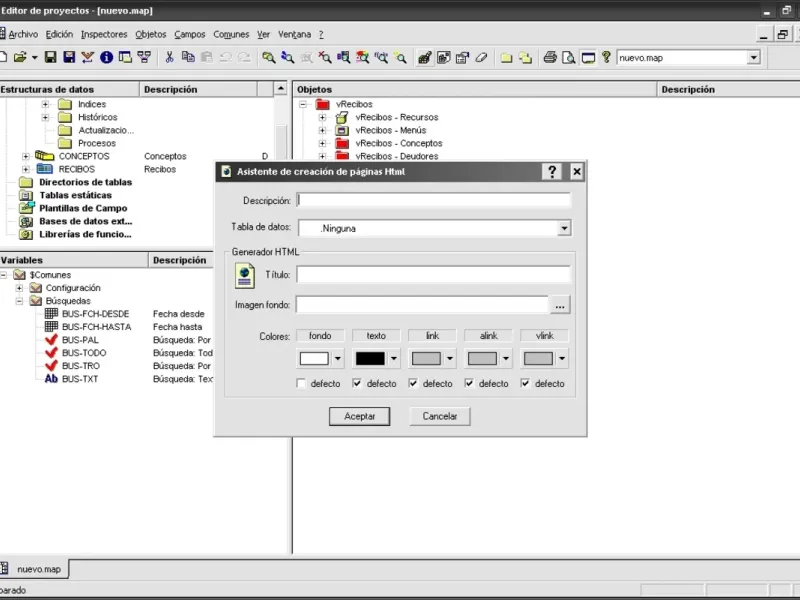Image resolution: width=800 pixels, height=600 pixels.
Task: Click the dialog's question mark help button
Action: (x=552, y=171)
